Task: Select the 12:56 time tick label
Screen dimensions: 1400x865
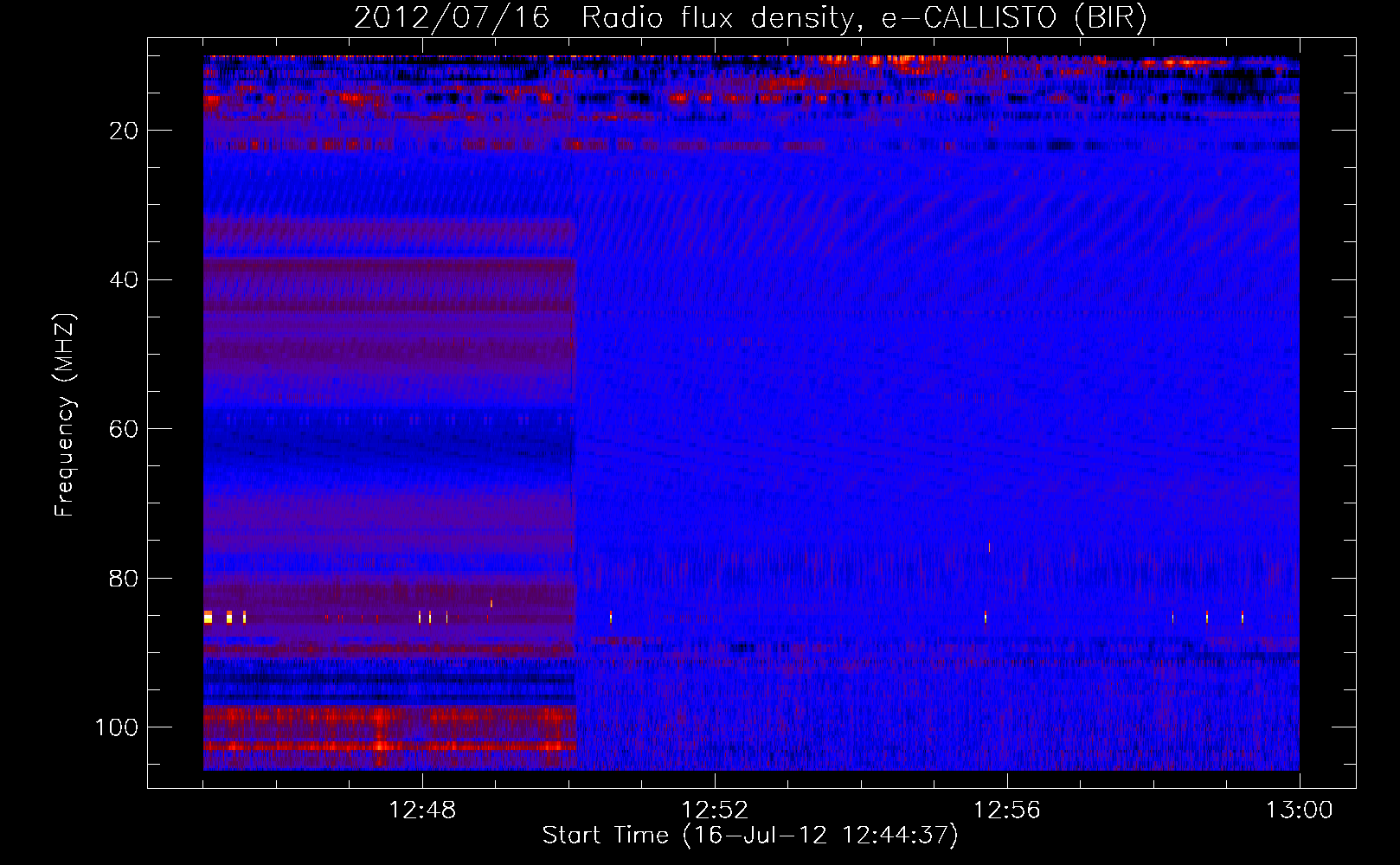Action: (1007, 811)
